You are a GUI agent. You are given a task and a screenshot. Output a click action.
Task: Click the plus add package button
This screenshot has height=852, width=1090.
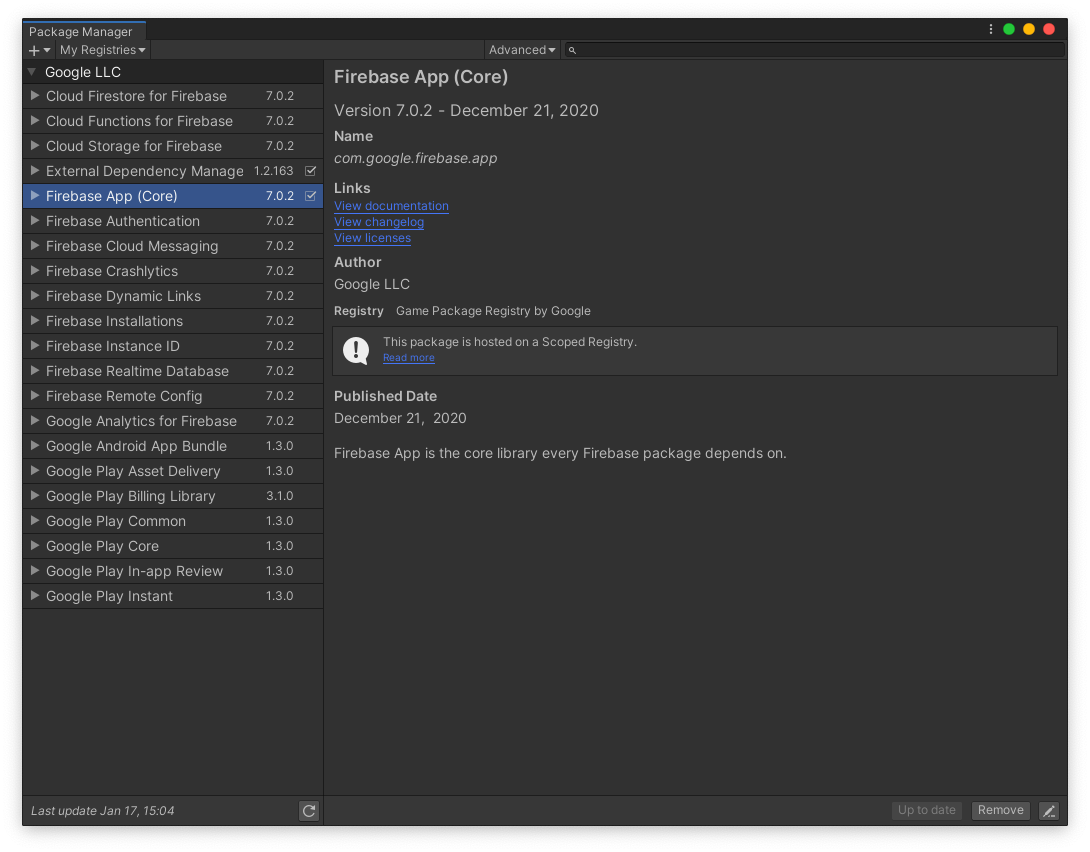tap(39, 50)
